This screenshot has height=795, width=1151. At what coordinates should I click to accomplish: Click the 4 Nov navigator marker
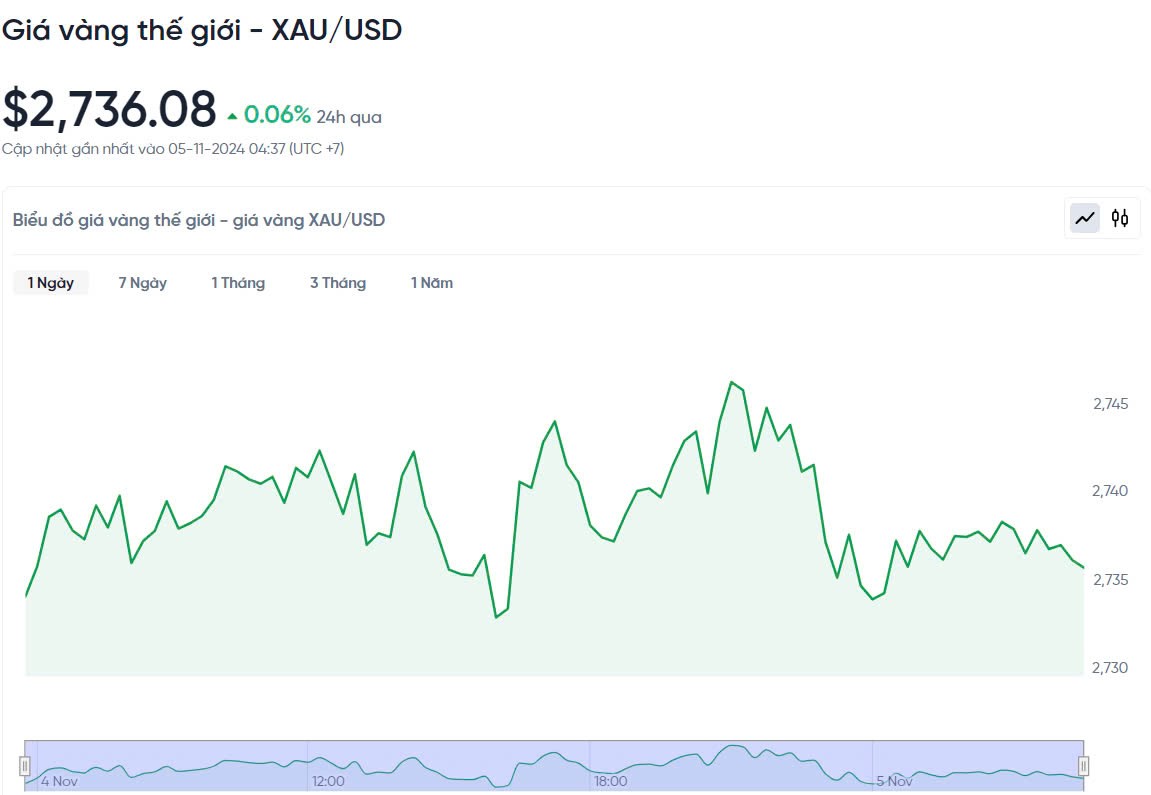pyautogui.click(x=59, y=780)
